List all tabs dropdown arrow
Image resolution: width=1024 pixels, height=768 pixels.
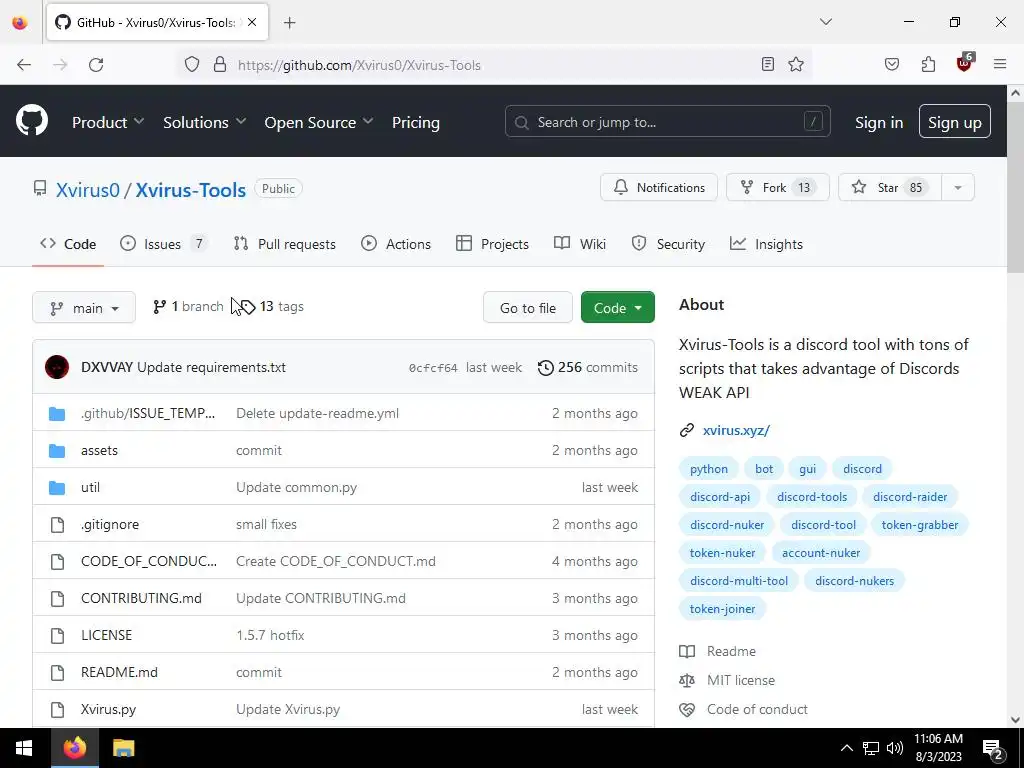(825, 22)
